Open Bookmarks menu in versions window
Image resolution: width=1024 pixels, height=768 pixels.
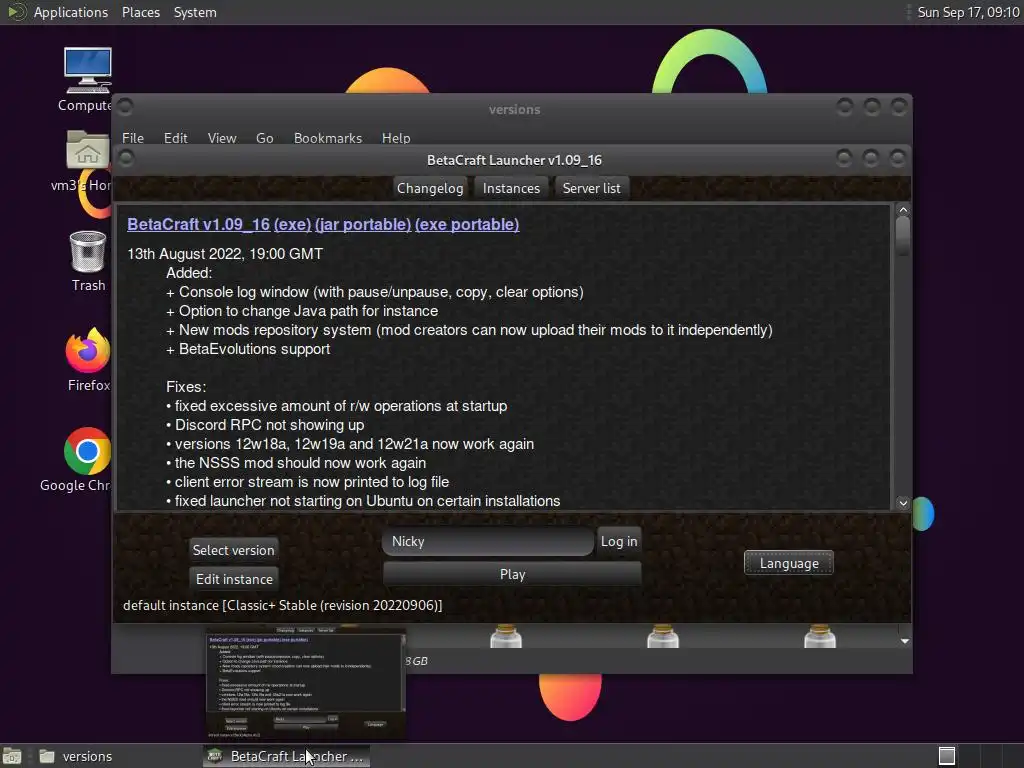coord(327,138)
